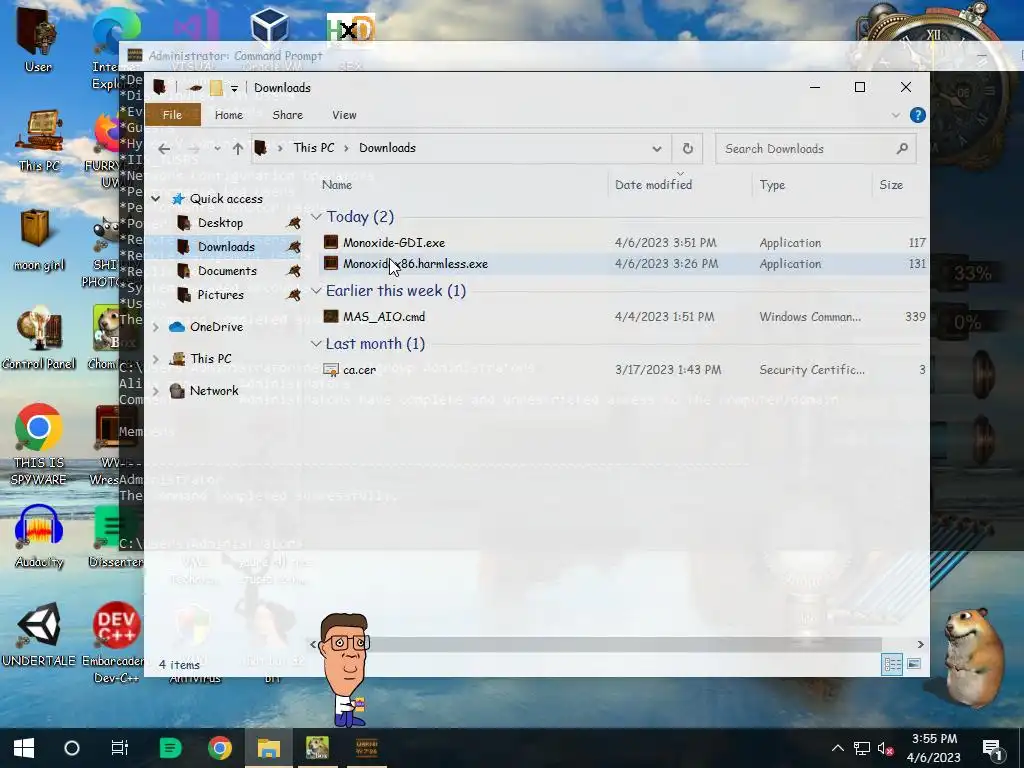Select Monoxide-GDI.exe file
The width and height of the screenshot is (1024, 768).
pyautogui.click(x=624, y=242)
